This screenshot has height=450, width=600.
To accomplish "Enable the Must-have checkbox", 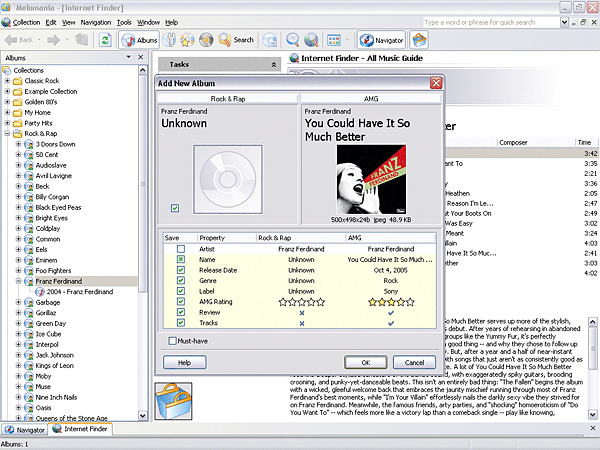I will point(173,341).
